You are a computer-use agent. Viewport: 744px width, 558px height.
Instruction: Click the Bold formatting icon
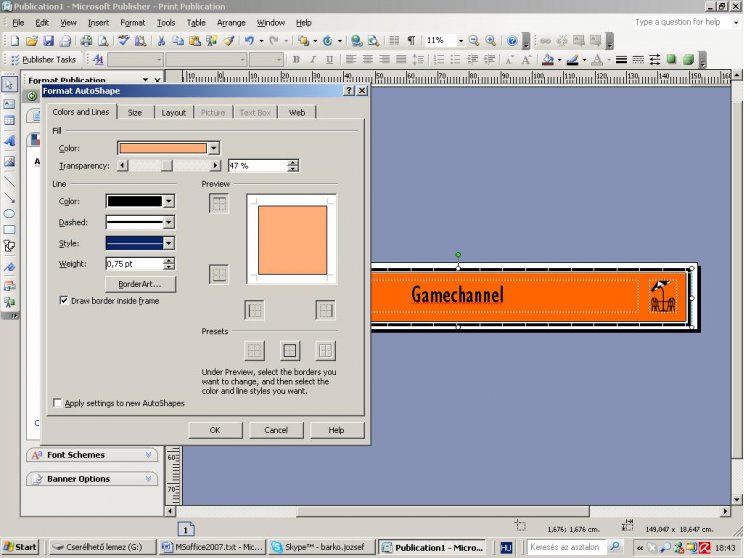click(296, 60)
